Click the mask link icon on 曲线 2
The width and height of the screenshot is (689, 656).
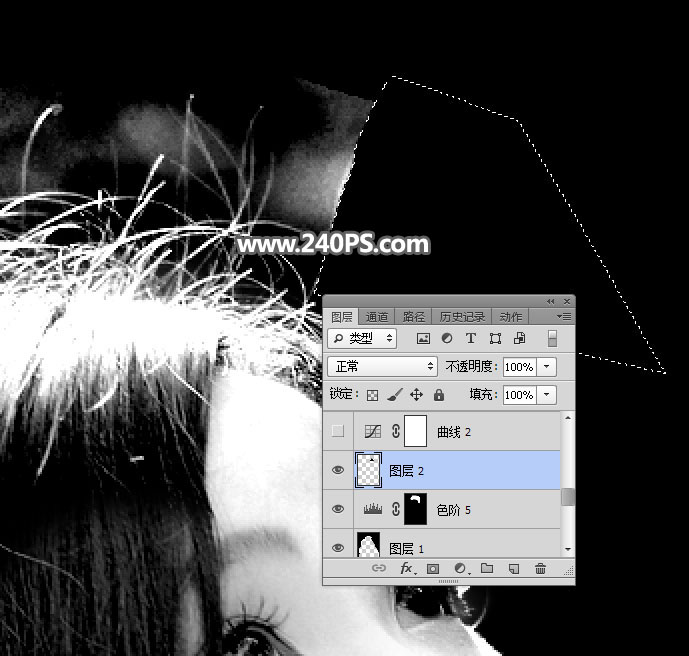[395, 431]
